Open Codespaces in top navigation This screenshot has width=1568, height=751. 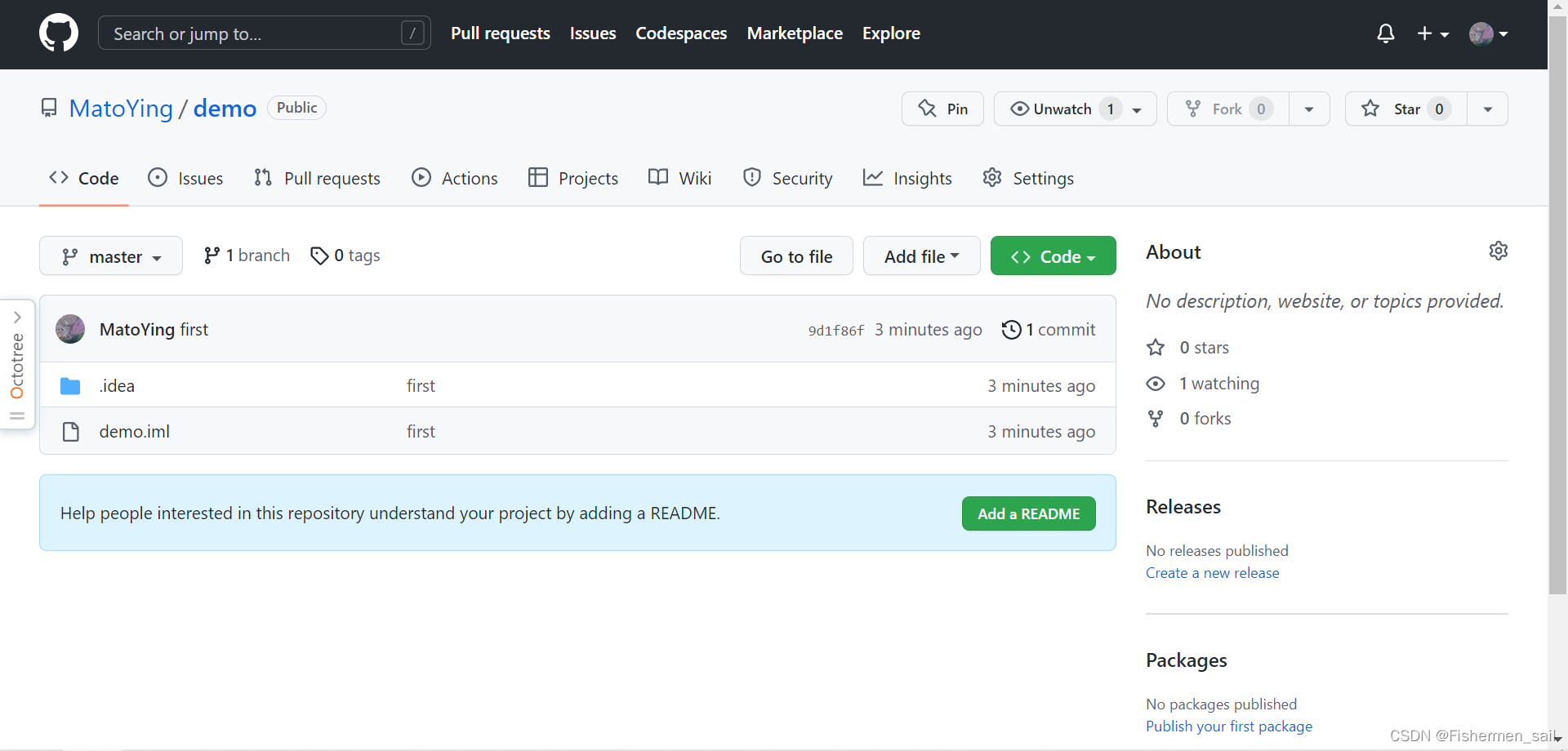[681, 33]
